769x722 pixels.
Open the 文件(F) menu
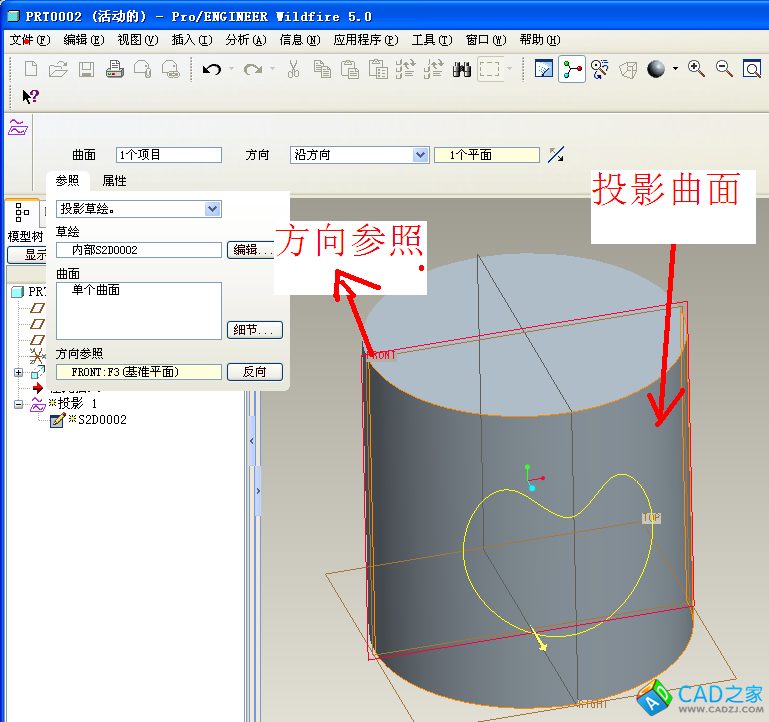[30, 40]
